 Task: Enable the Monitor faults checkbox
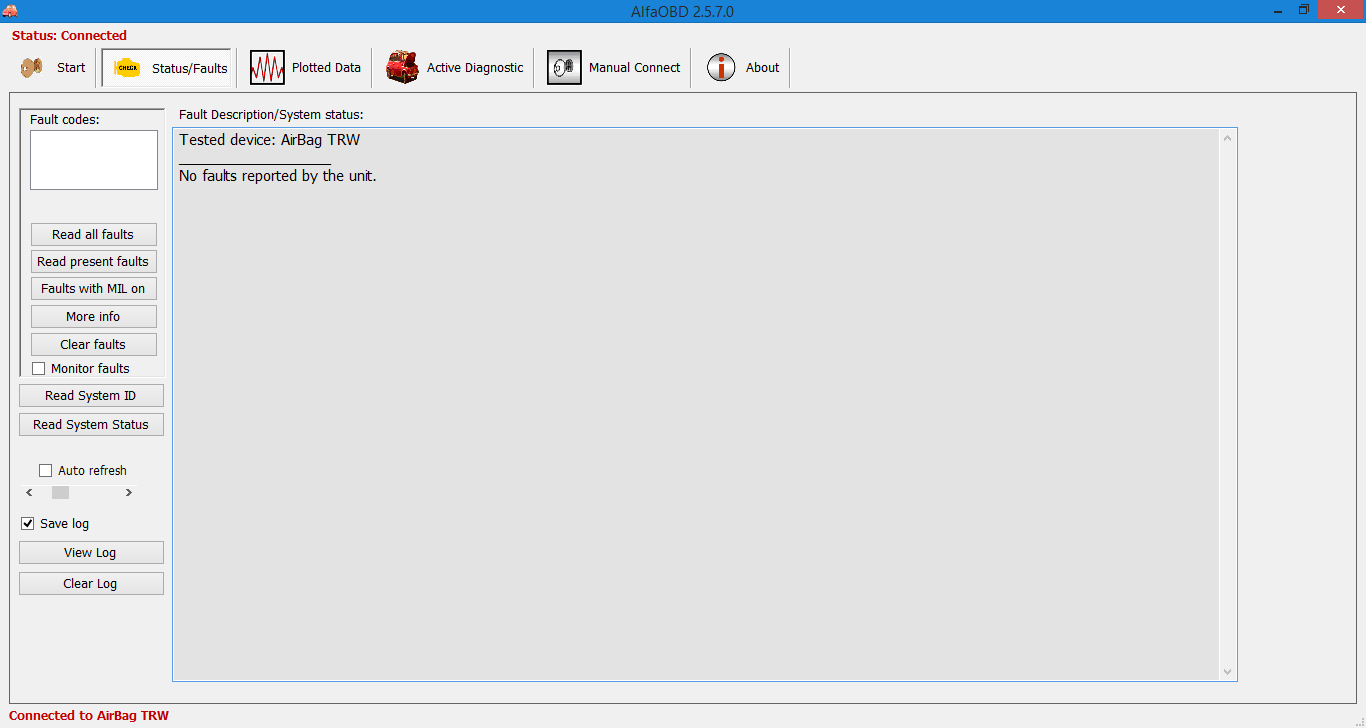click(x=39, y=369)
